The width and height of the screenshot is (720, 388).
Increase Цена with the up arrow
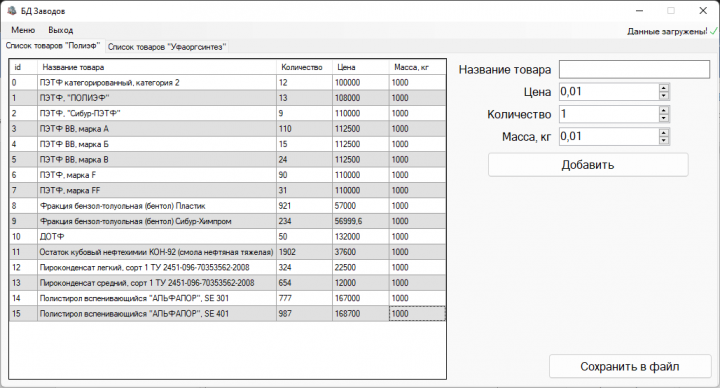664,88
